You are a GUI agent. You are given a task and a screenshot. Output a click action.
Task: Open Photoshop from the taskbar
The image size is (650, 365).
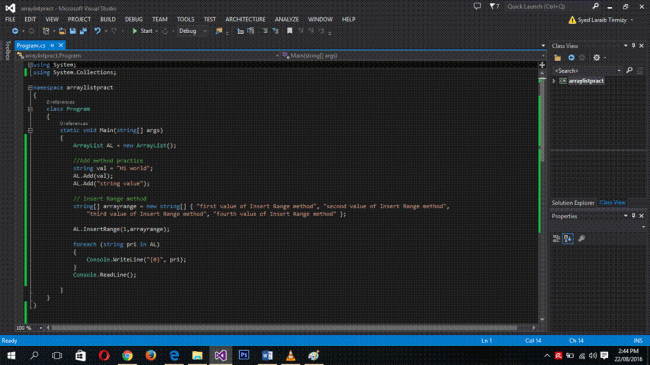[x=244, y=355]
